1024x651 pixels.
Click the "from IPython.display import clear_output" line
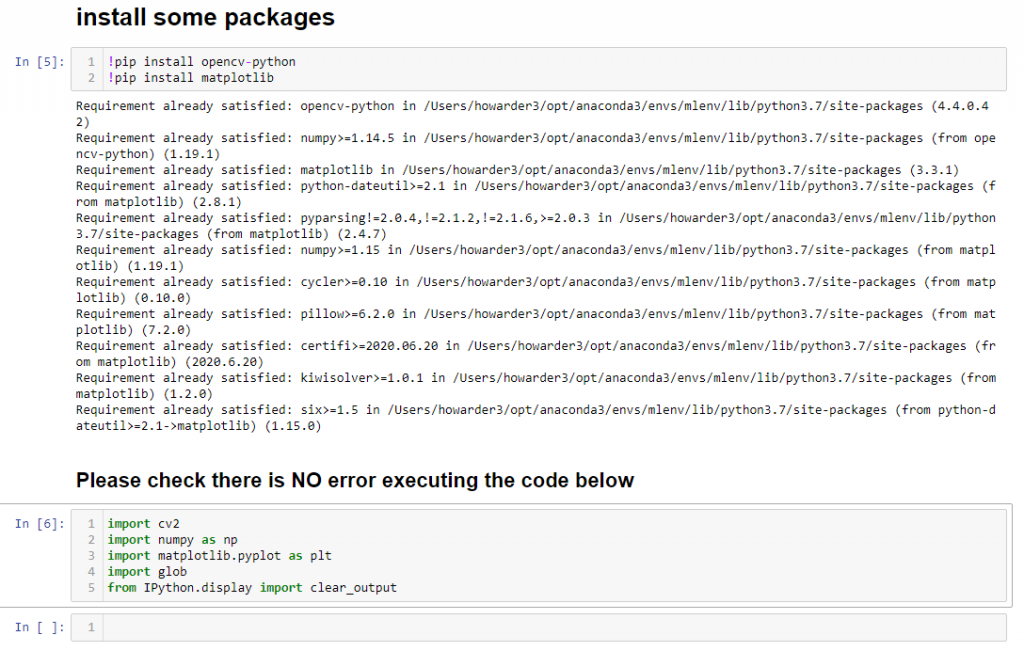point(252,588)
